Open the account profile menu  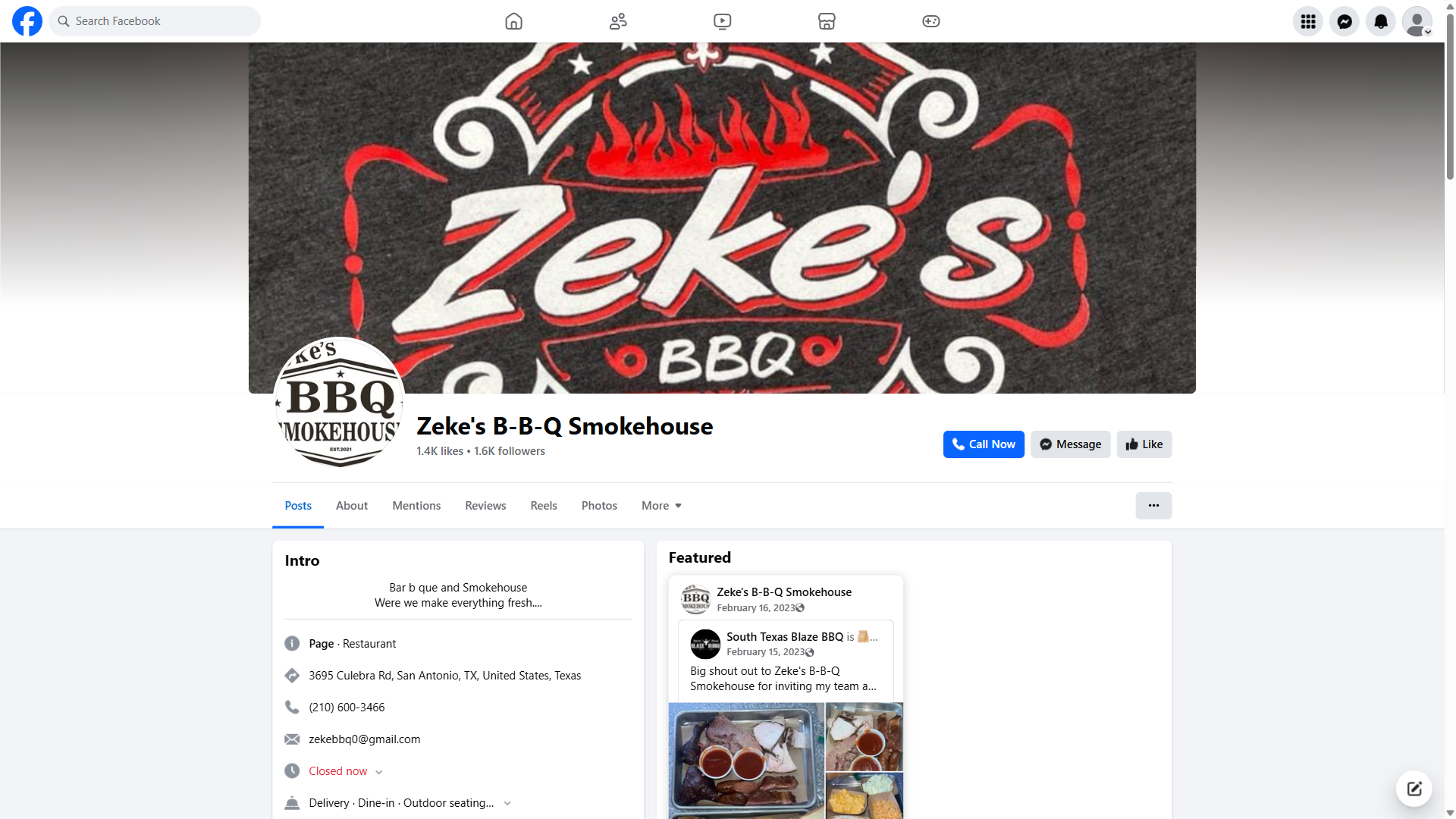coord(1417,21)
